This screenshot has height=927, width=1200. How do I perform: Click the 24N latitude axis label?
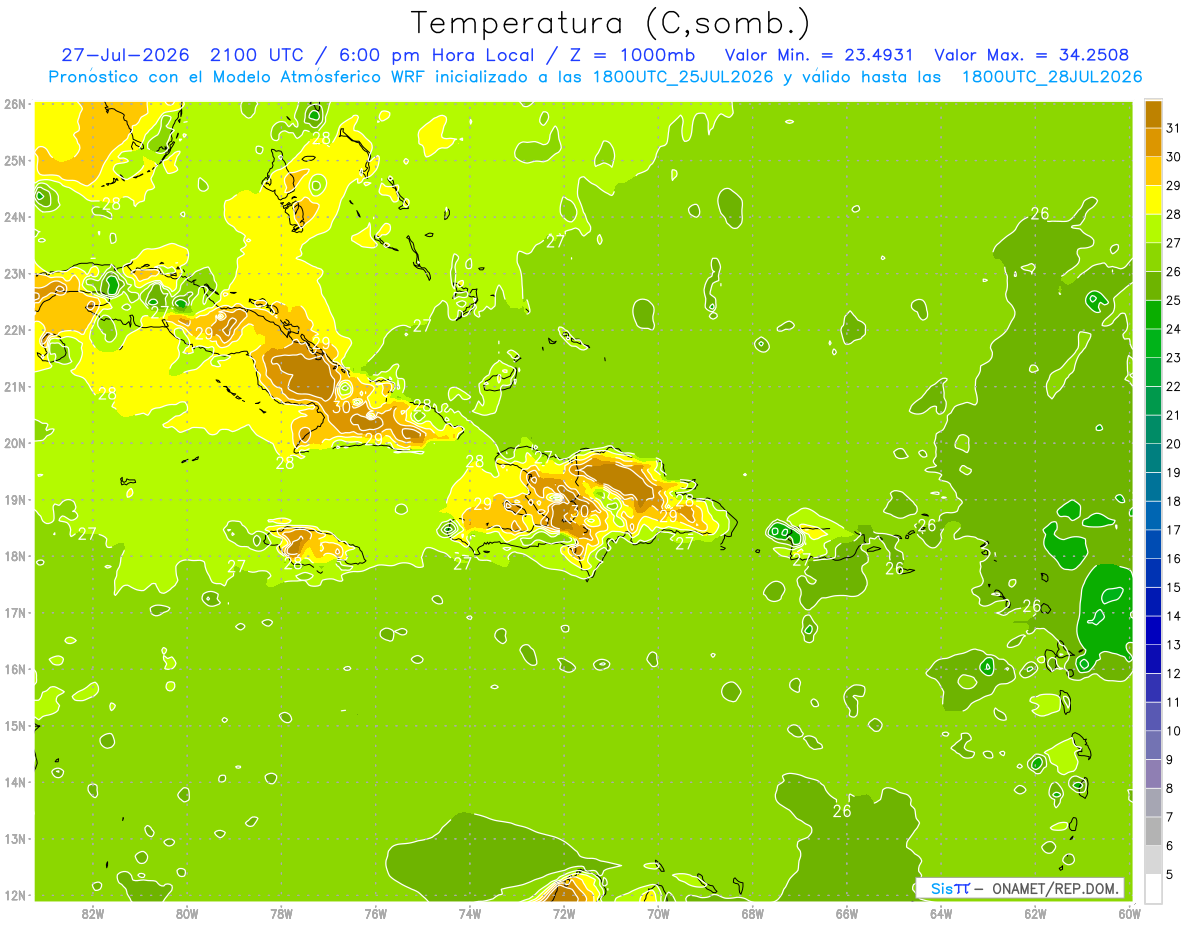pyautogui.click(x=14, y=217)
